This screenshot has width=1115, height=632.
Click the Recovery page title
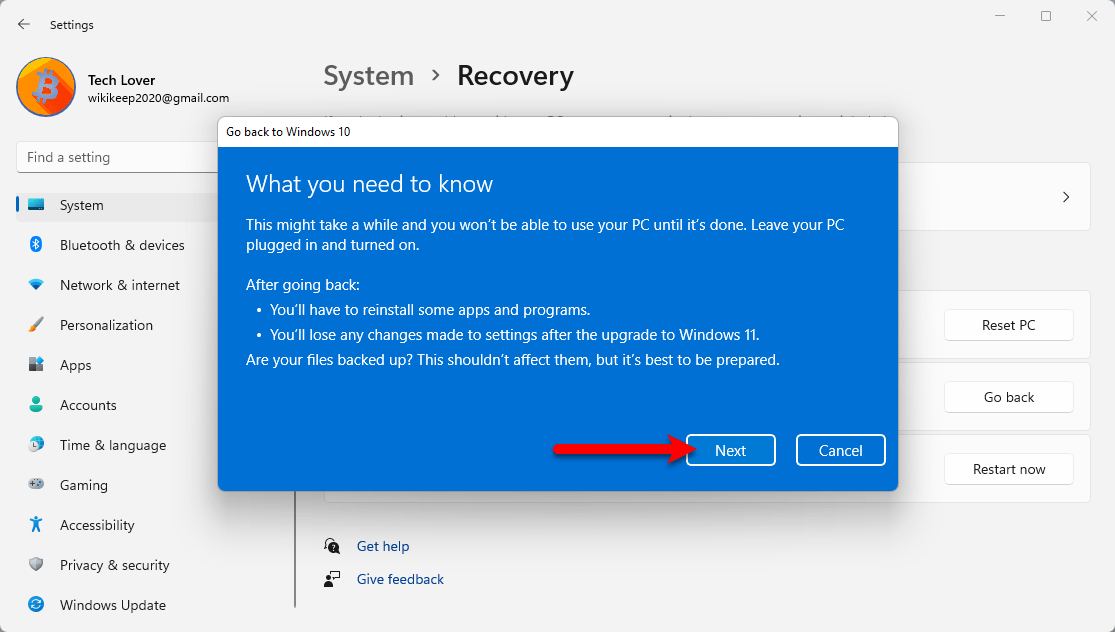point(515,76)
